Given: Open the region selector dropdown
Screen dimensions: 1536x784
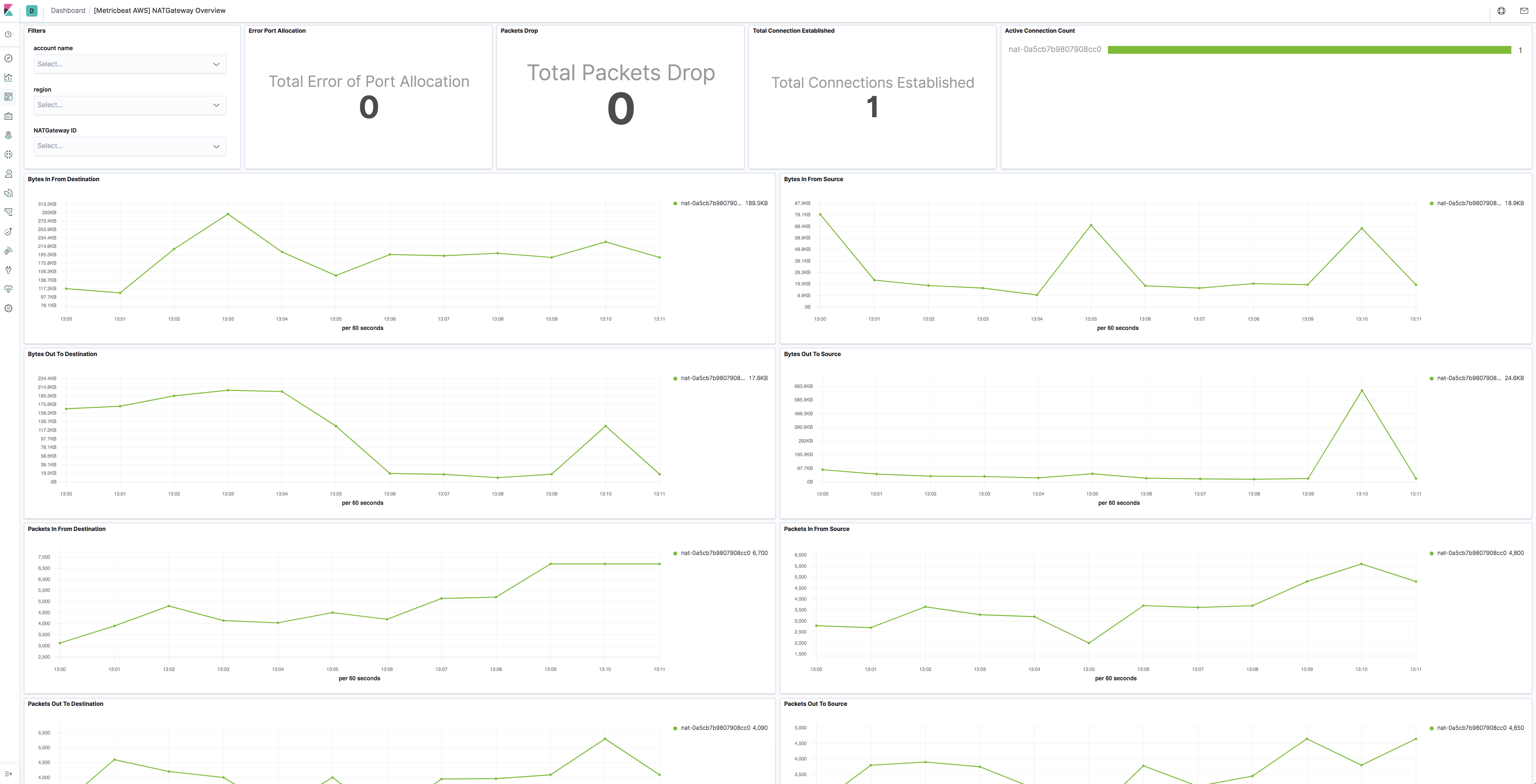Looking at the screenshot, I should (128, 105).
